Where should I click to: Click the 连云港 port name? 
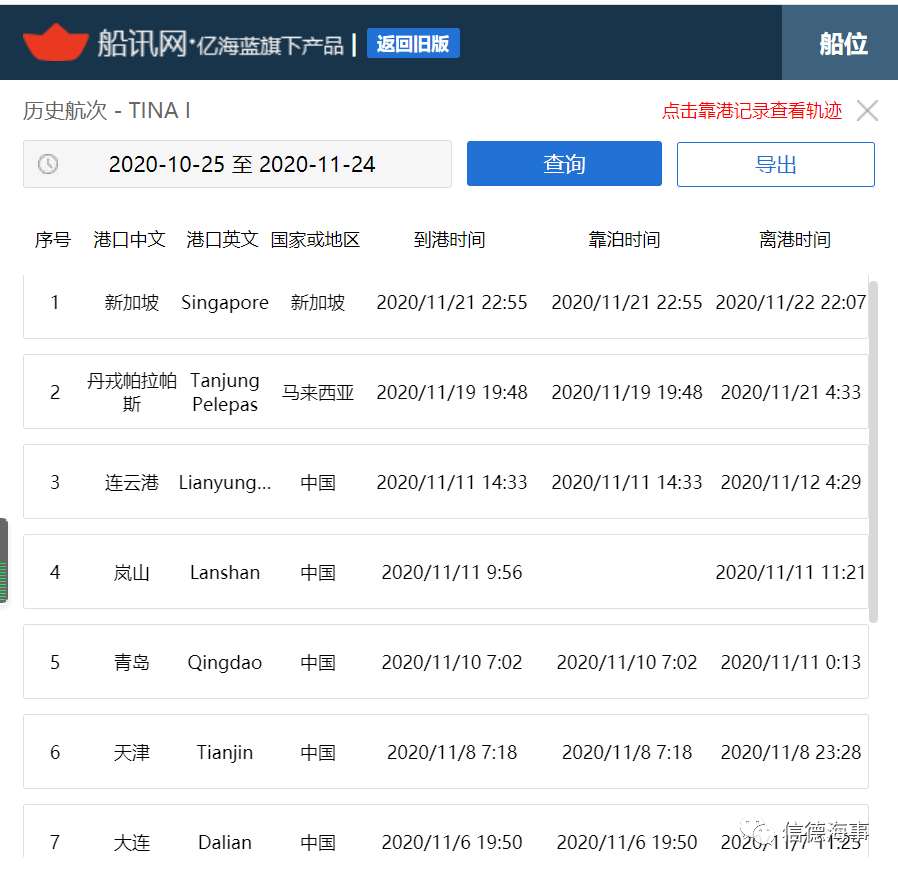(x=132, y=482)
